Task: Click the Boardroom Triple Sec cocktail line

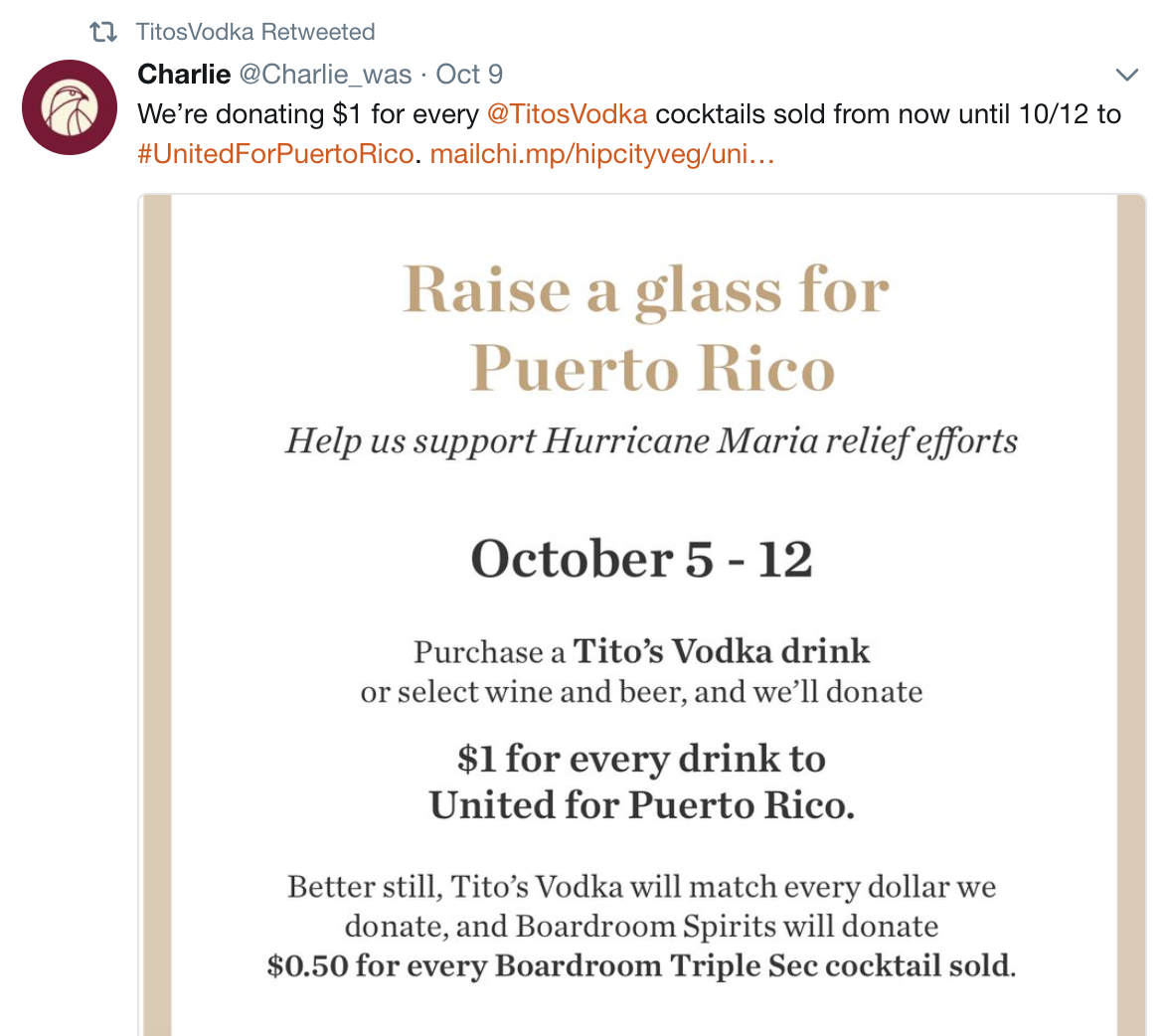Action: point(641,965)
